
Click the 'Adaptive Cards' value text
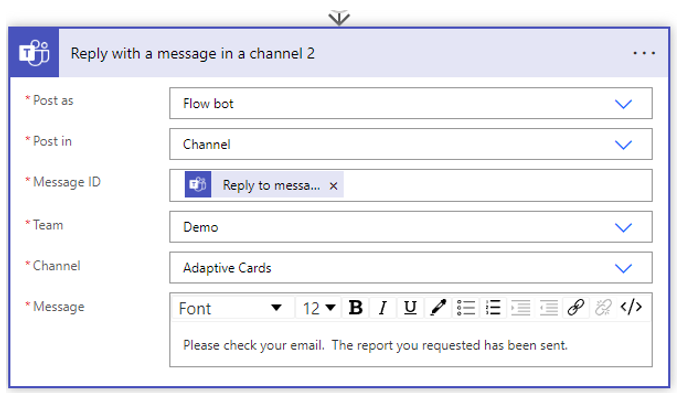227,268
